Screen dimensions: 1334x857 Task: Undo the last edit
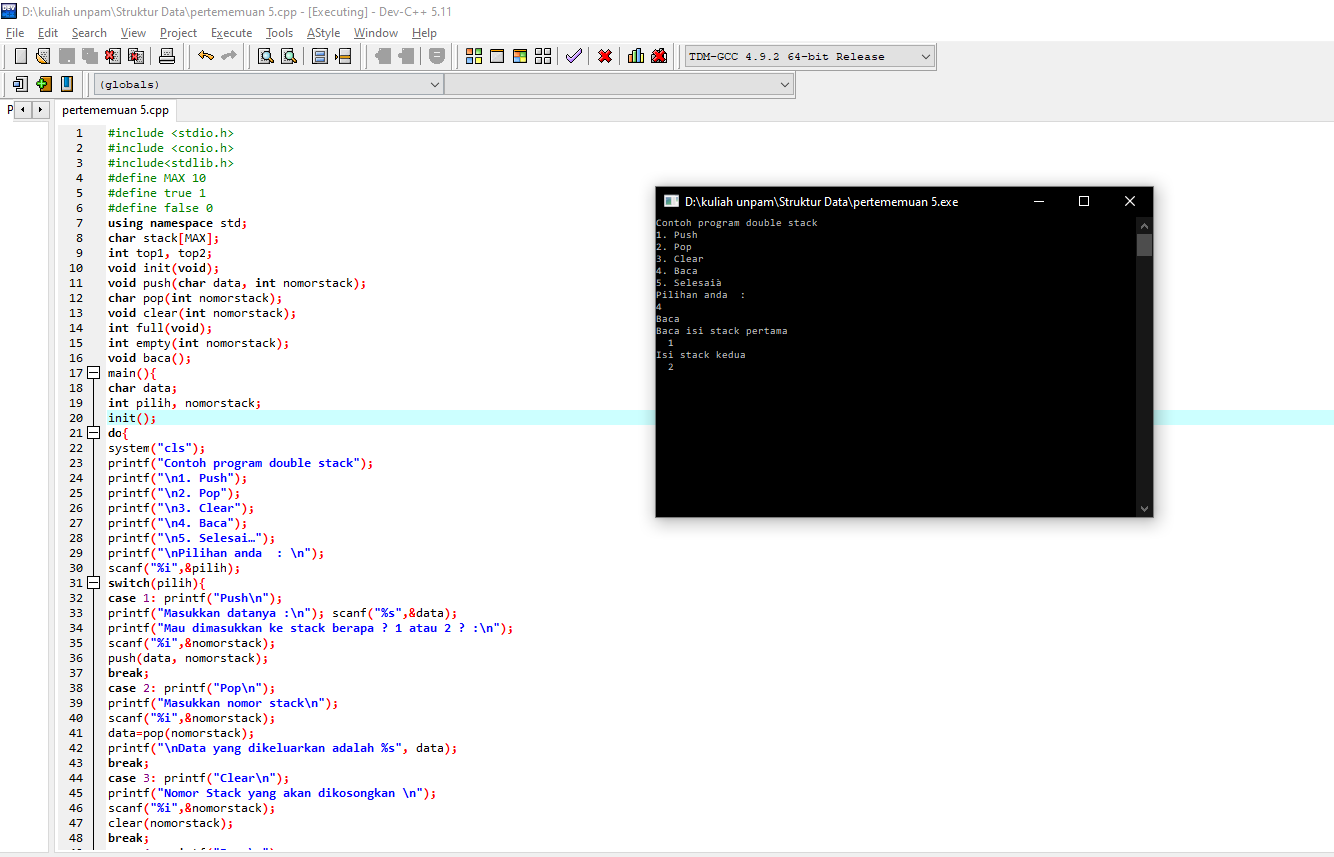205,56
